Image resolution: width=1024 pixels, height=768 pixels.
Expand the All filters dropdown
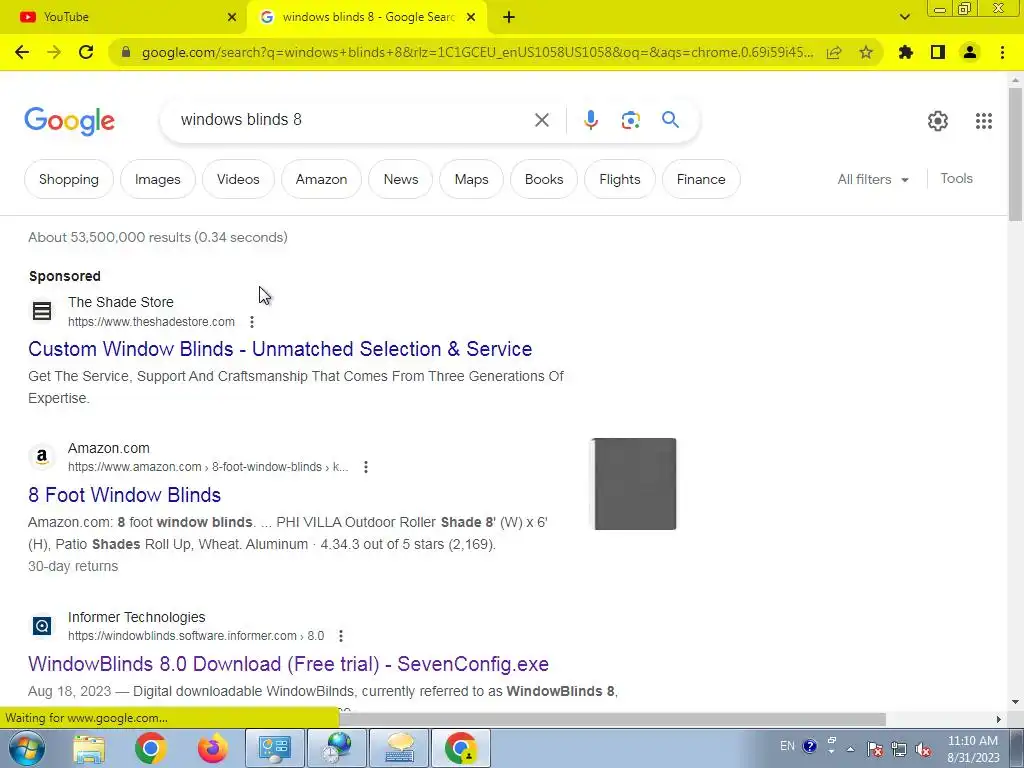(873, 179)
